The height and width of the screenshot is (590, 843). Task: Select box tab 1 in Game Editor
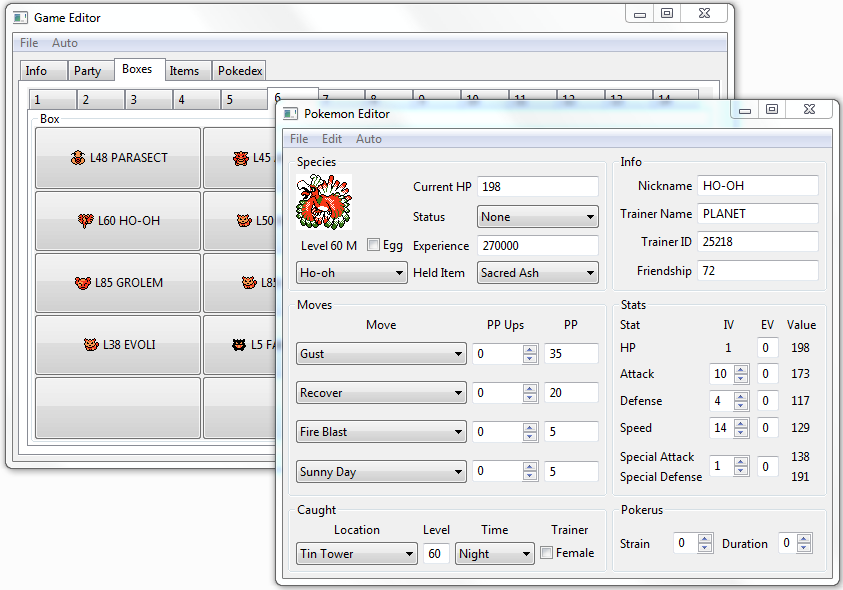[52, 100]
